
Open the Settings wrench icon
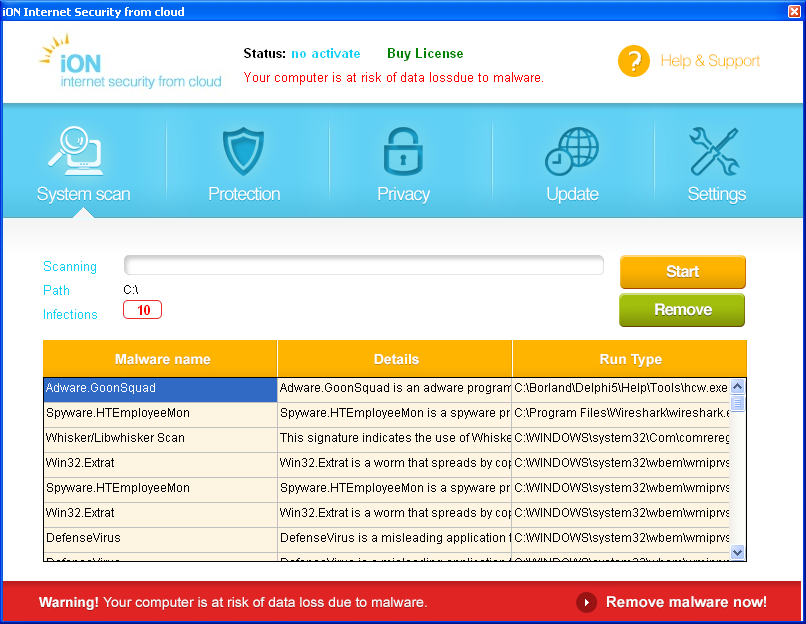pyautogui.click(x=716, y=152)
